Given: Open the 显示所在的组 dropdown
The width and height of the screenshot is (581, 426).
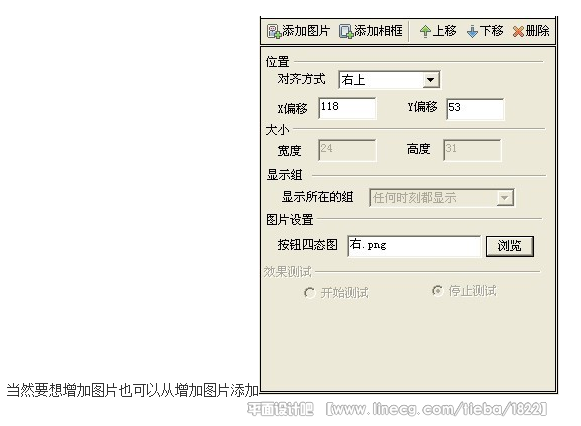Looking at the screenshot, I should click(x=442, y=197).
